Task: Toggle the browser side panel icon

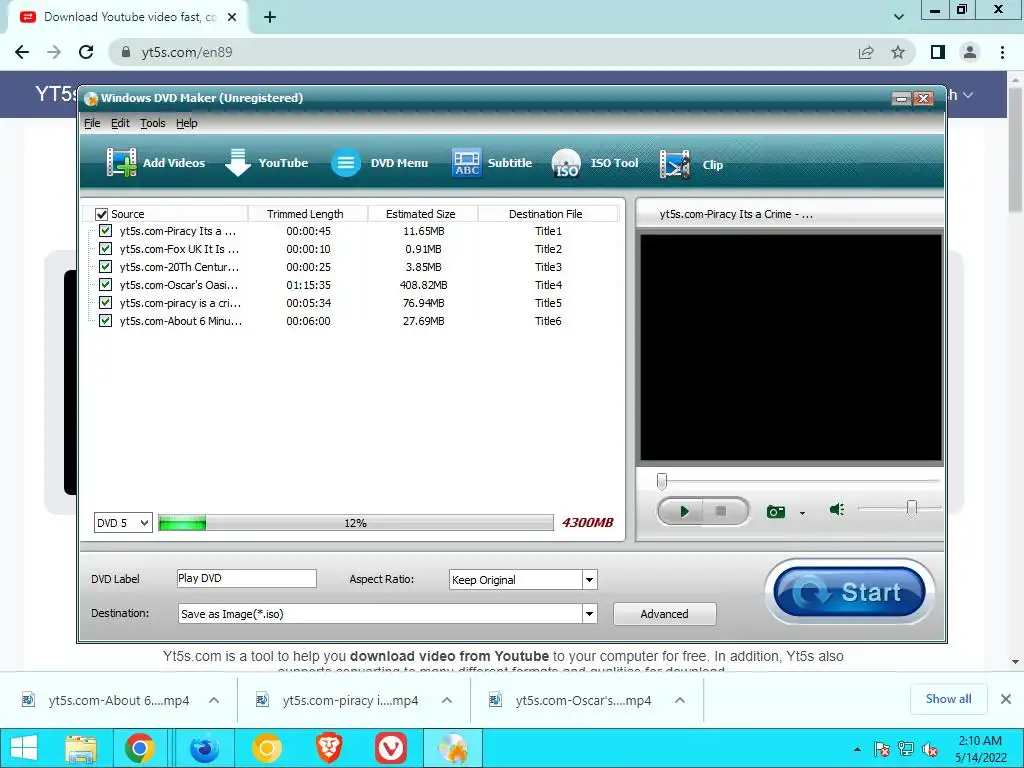Action: pyautogui.click(x=938, y=52)
